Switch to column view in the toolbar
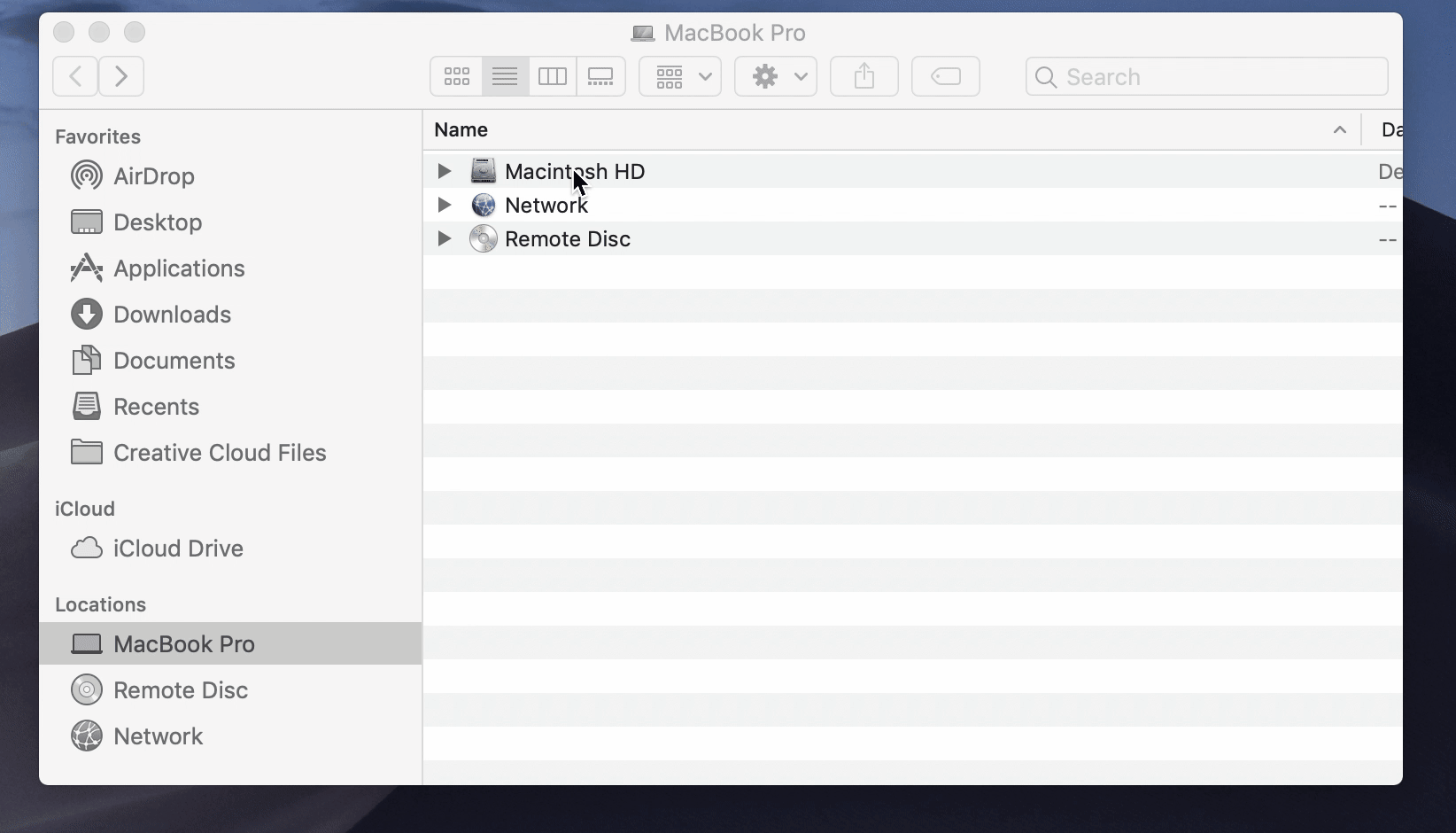The image size is (1456, 833). coord(553,76)
